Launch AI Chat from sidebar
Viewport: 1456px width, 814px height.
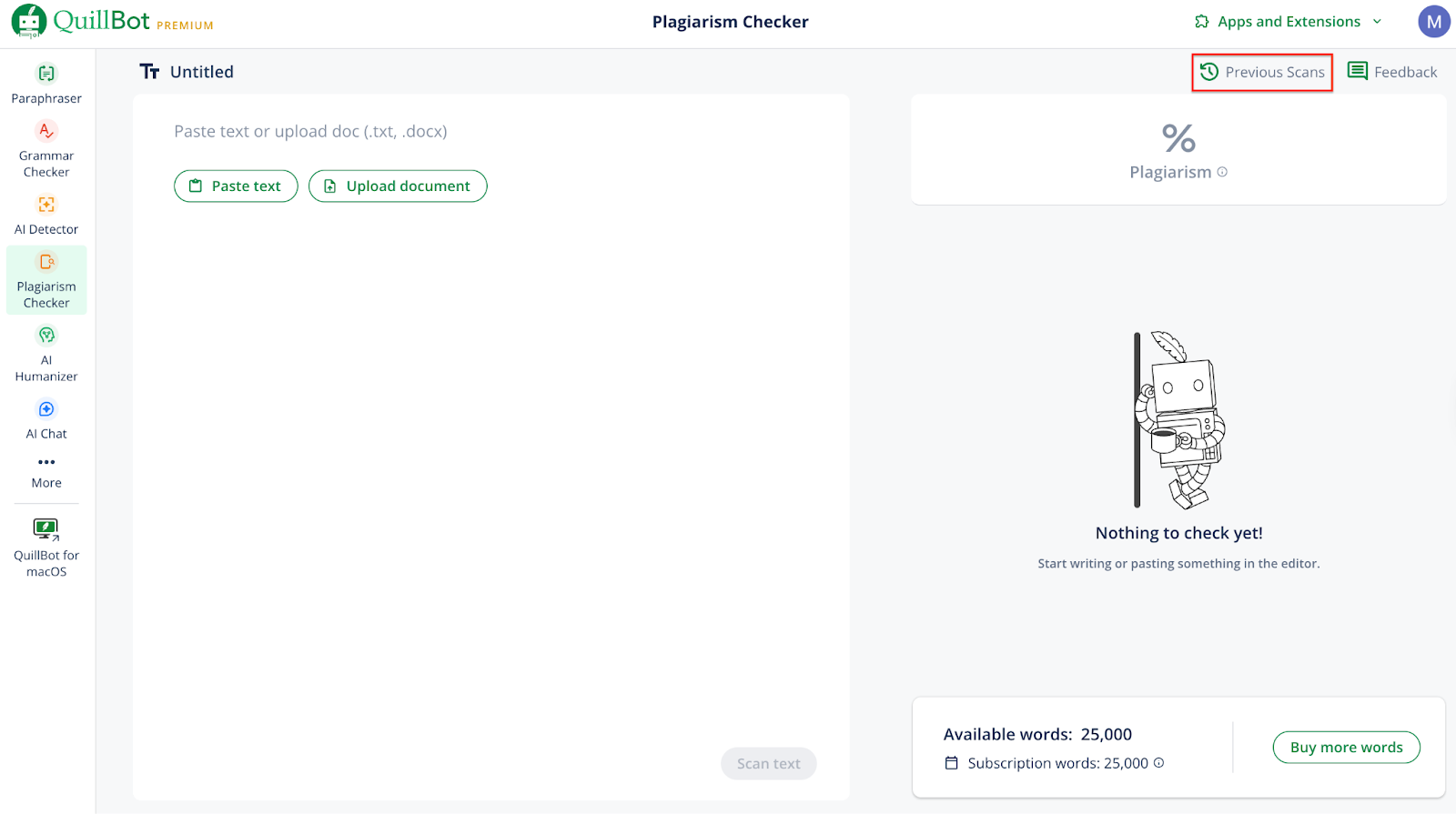tap(46, 410)
